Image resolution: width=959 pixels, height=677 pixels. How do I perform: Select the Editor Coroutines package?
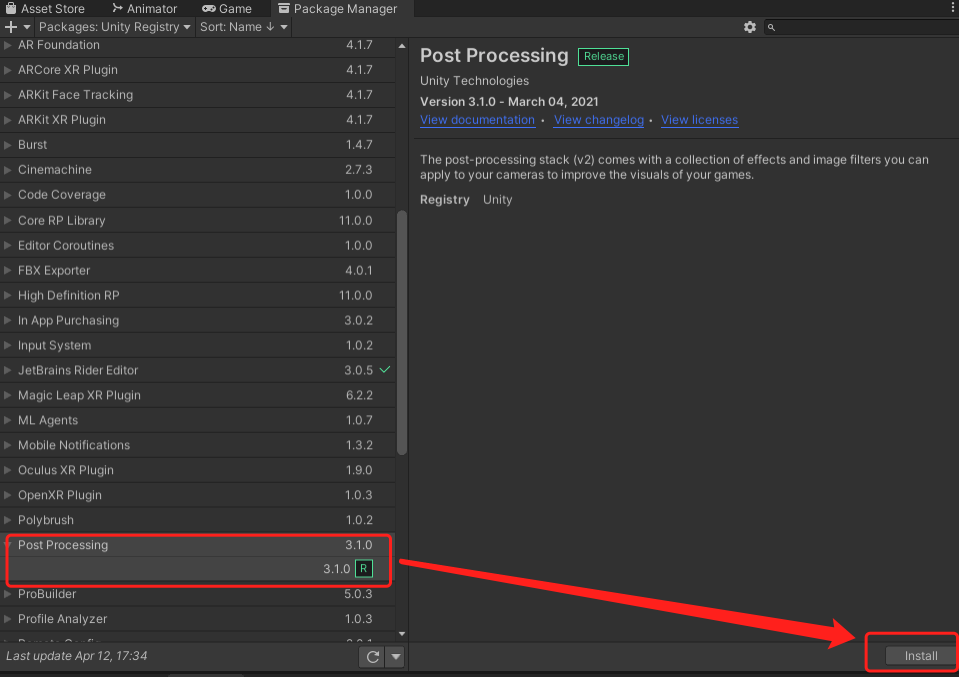click(198, 245)
